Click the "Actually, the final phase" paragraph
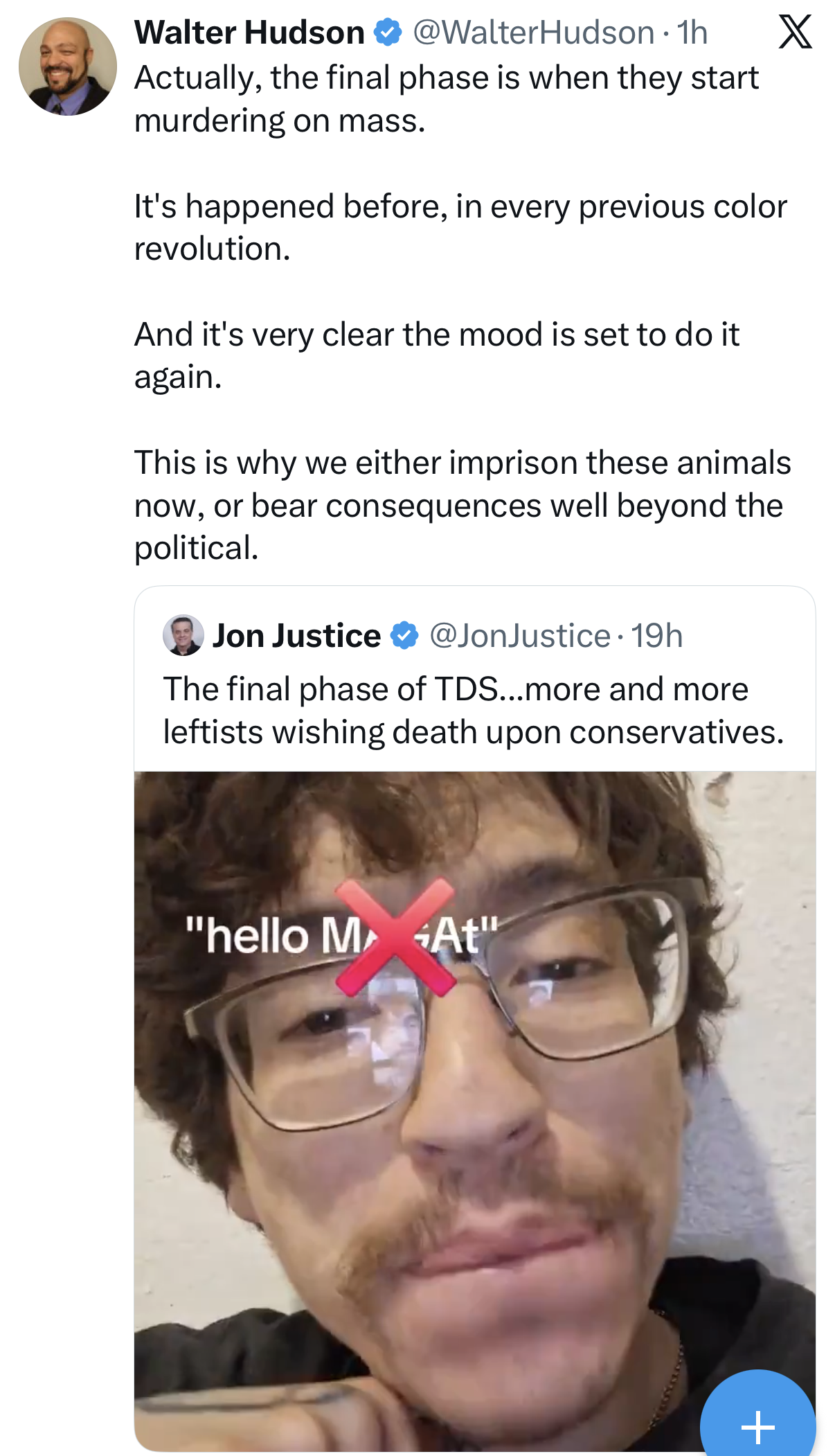The image size is (835, 1456). 446,99
